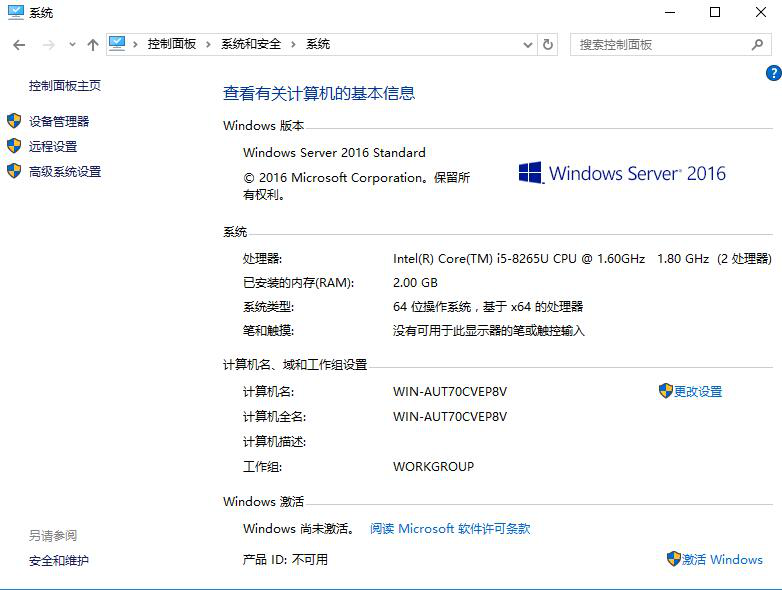Click the 已安装的内存(RAM): label
Viewport: 782px width, 590px height.
tap(298, 283)
